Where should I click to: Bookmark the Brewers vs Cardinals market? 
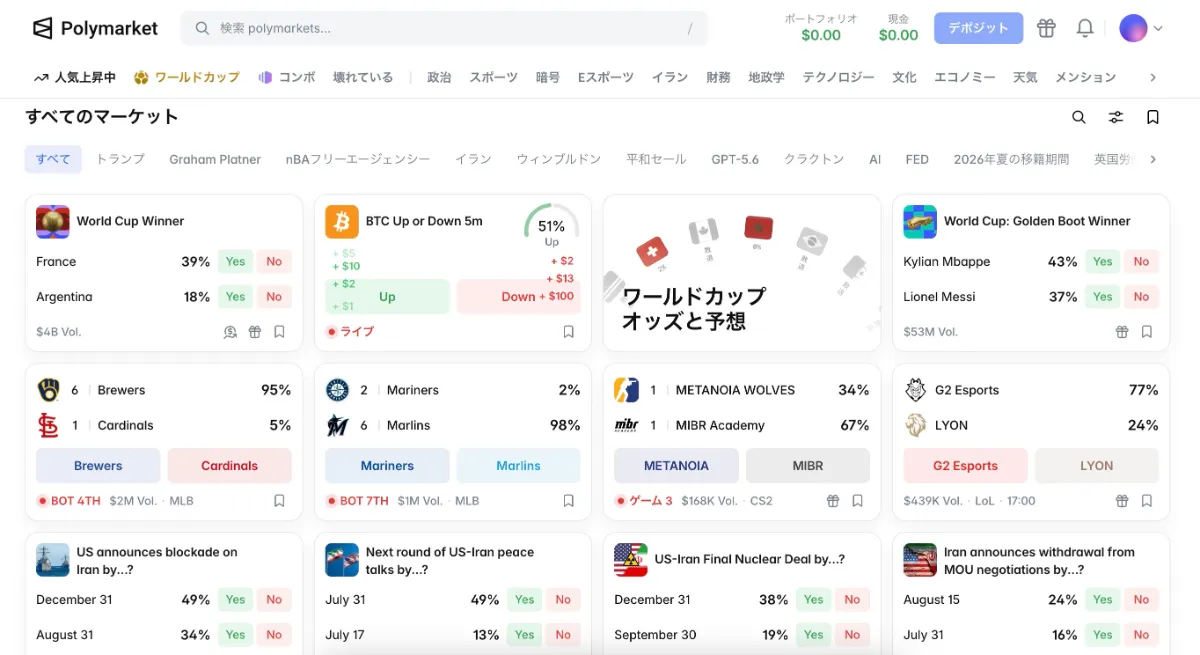click(279, 501)
